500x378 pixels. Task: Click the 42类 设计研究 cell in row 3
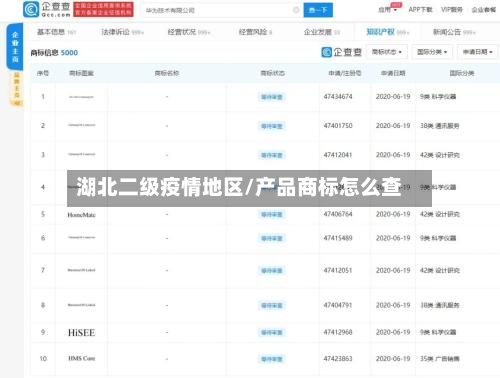pos(439,155)
